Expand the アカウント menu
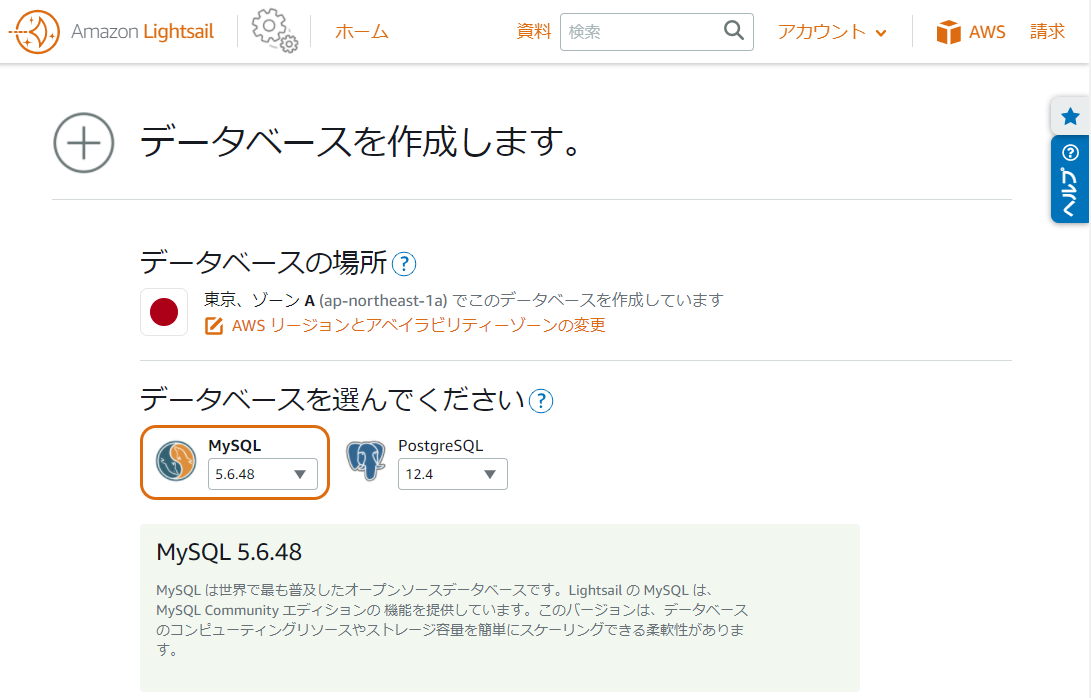The image size is (1091, 698). (832, 32)
